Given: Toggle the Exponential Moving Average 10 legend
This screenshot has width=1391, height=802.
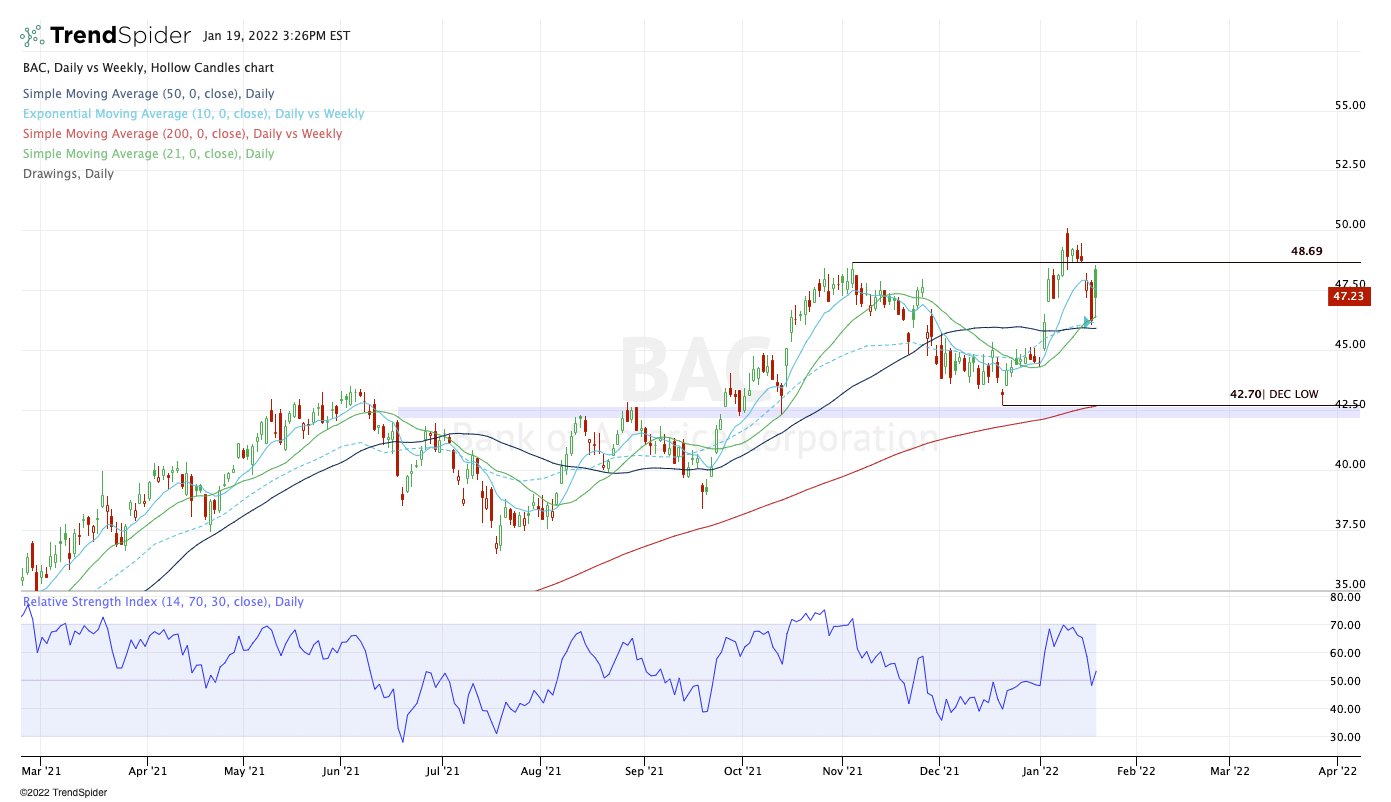Looking at the screenshot, I should [193, 114].
